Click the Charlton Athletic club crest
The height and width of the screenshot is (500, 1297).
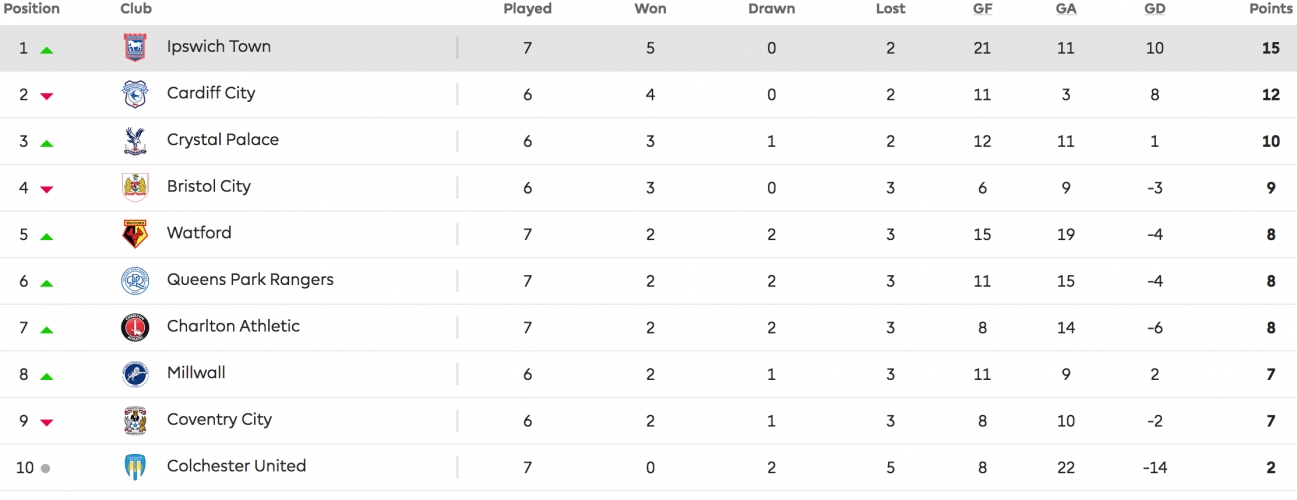click(x=134, y=327)
